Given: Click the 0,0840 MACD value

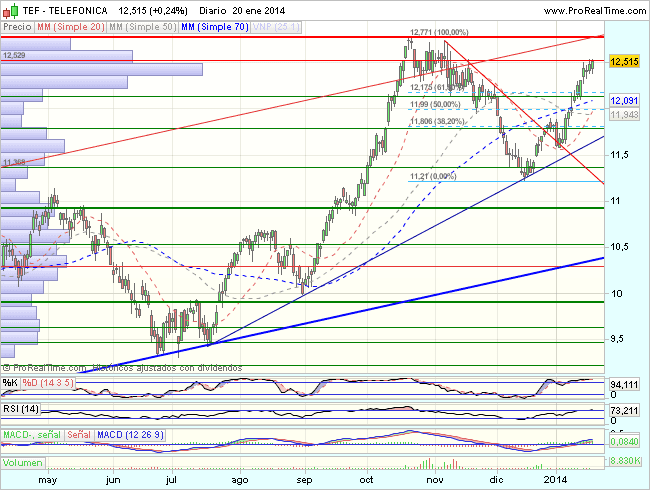Looking at the screenshot, I should click(624, 442).
